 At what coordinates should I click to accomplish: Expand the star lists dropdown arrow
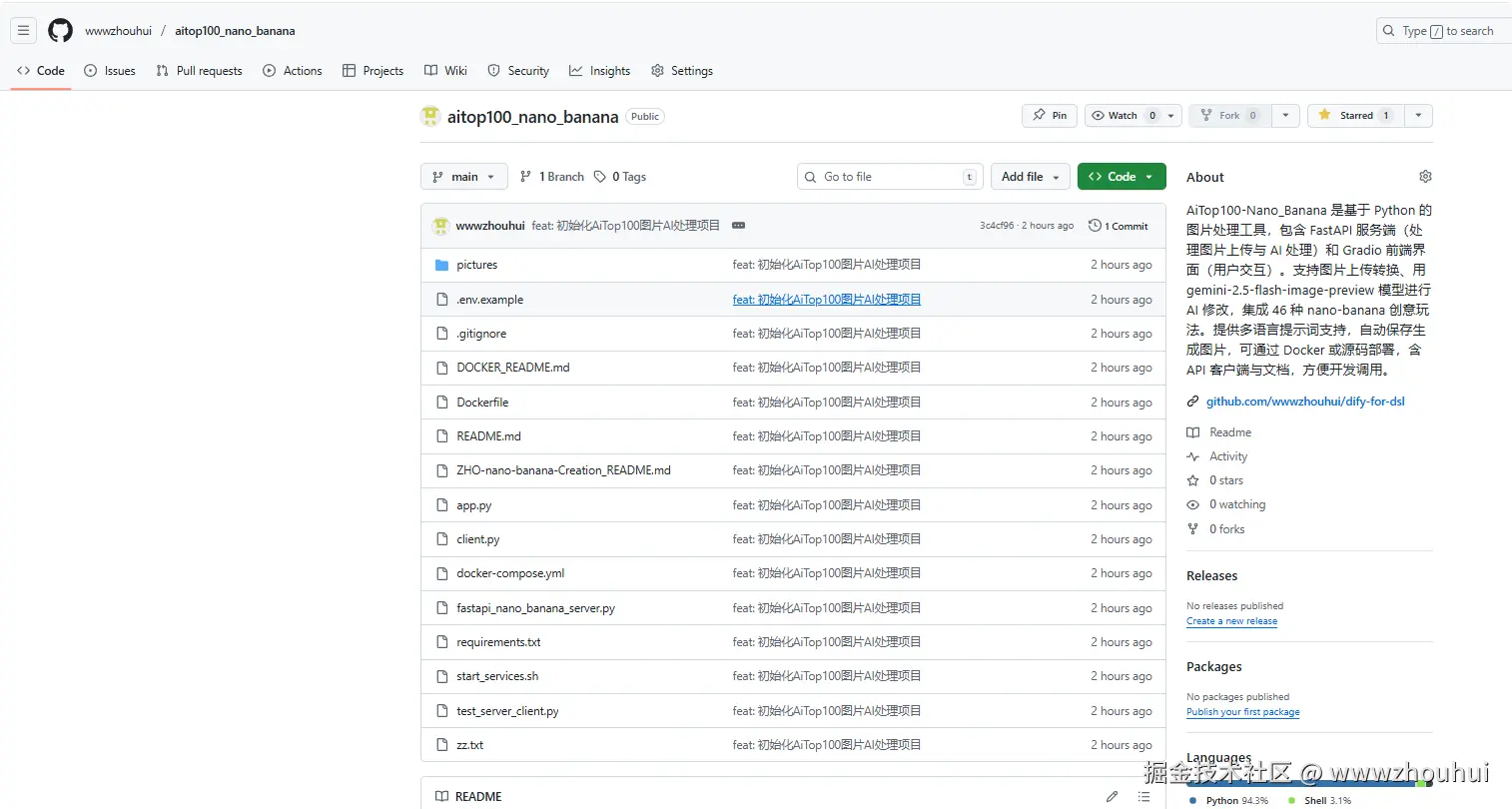pyautogui.click(x=1418, y=116)
